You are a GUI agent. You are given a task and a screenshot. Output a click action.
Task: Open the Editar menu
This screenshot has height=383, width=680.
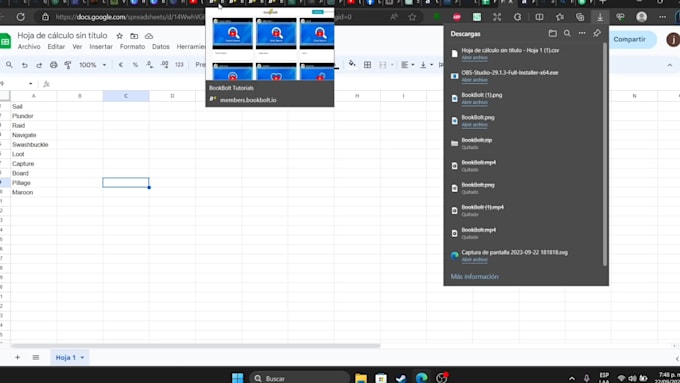pyautogui.click(x=56, y=46)
